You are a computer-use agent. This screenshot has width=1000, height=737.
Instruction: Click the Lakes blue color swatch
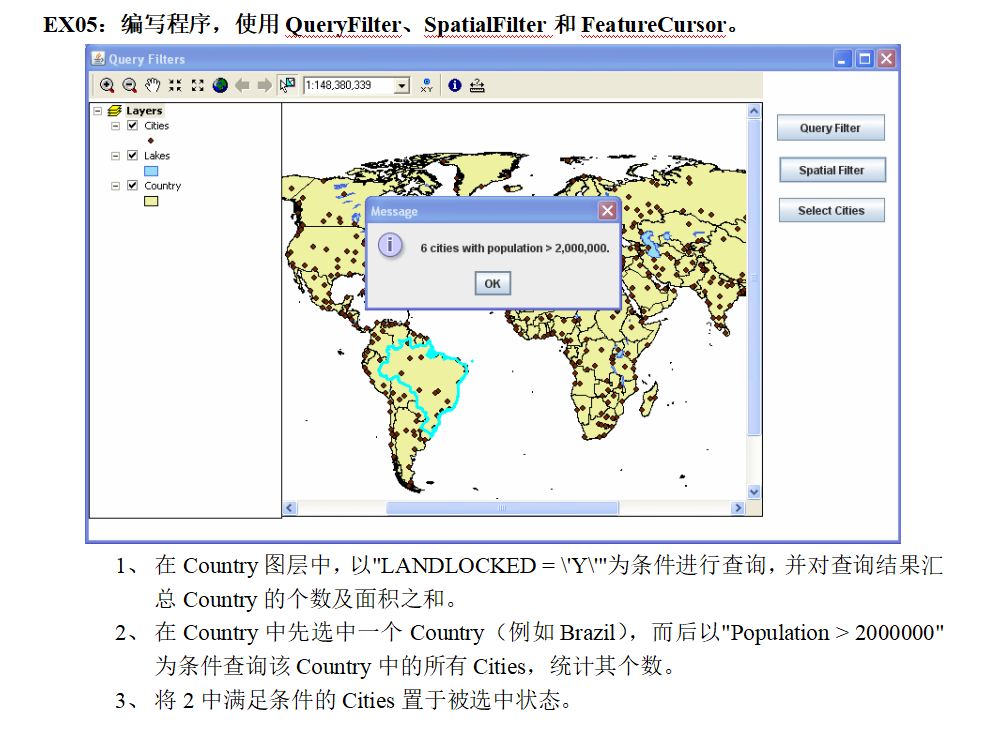click(151, 170)
